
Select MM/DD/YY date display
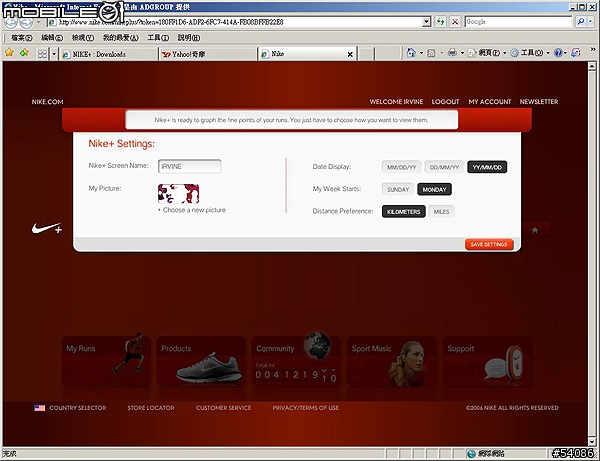(x=401, y=167)
